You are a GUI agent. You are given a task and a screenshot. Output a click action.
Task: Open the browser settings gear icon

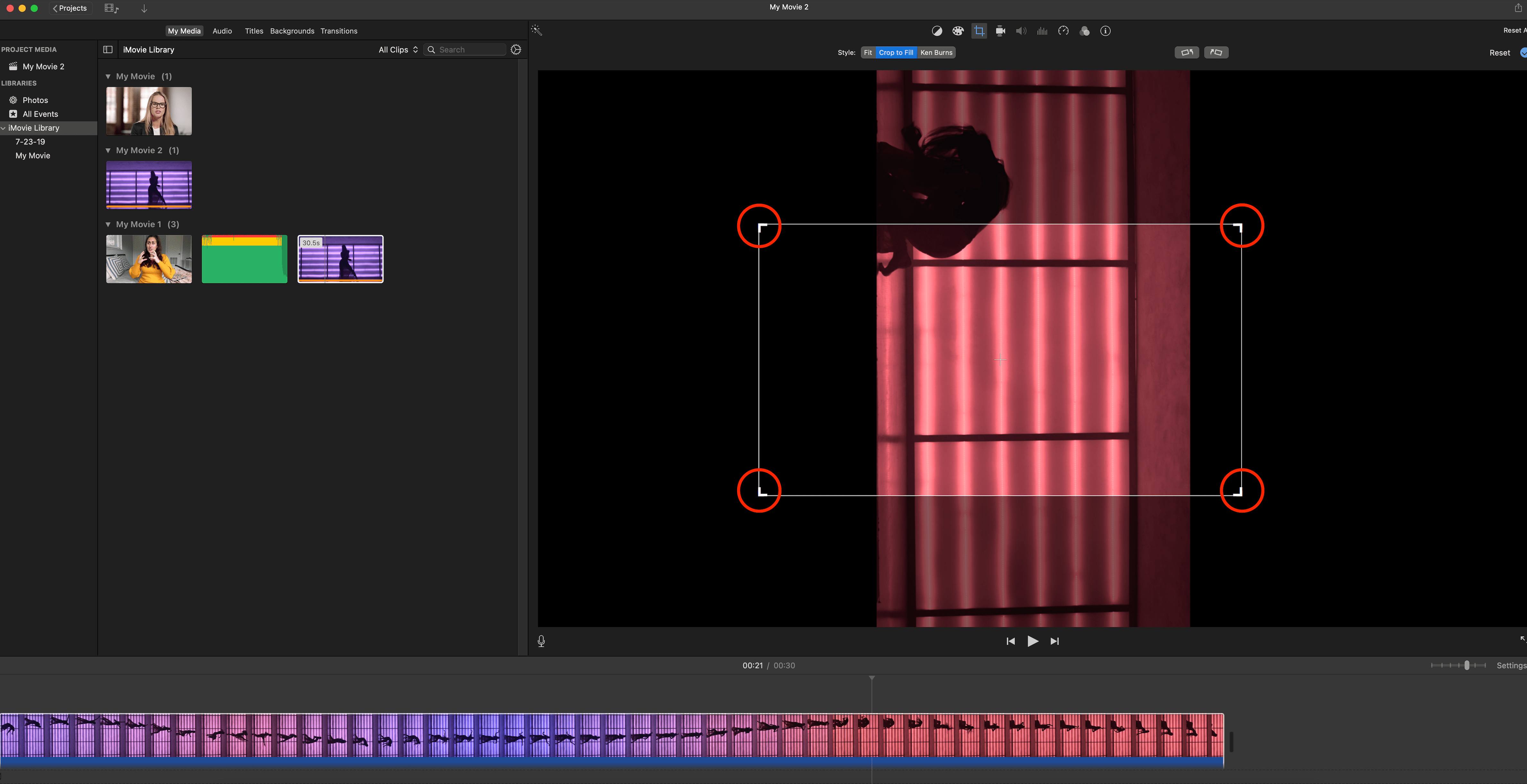(516, 50)
